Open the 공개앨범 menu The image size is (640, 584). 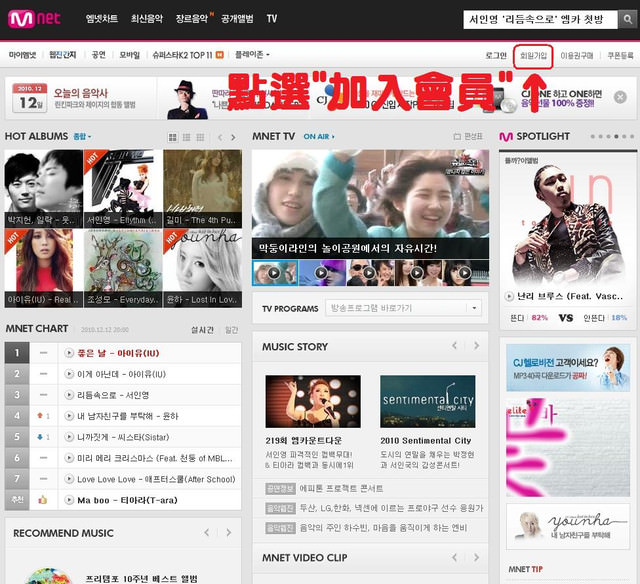237,19
